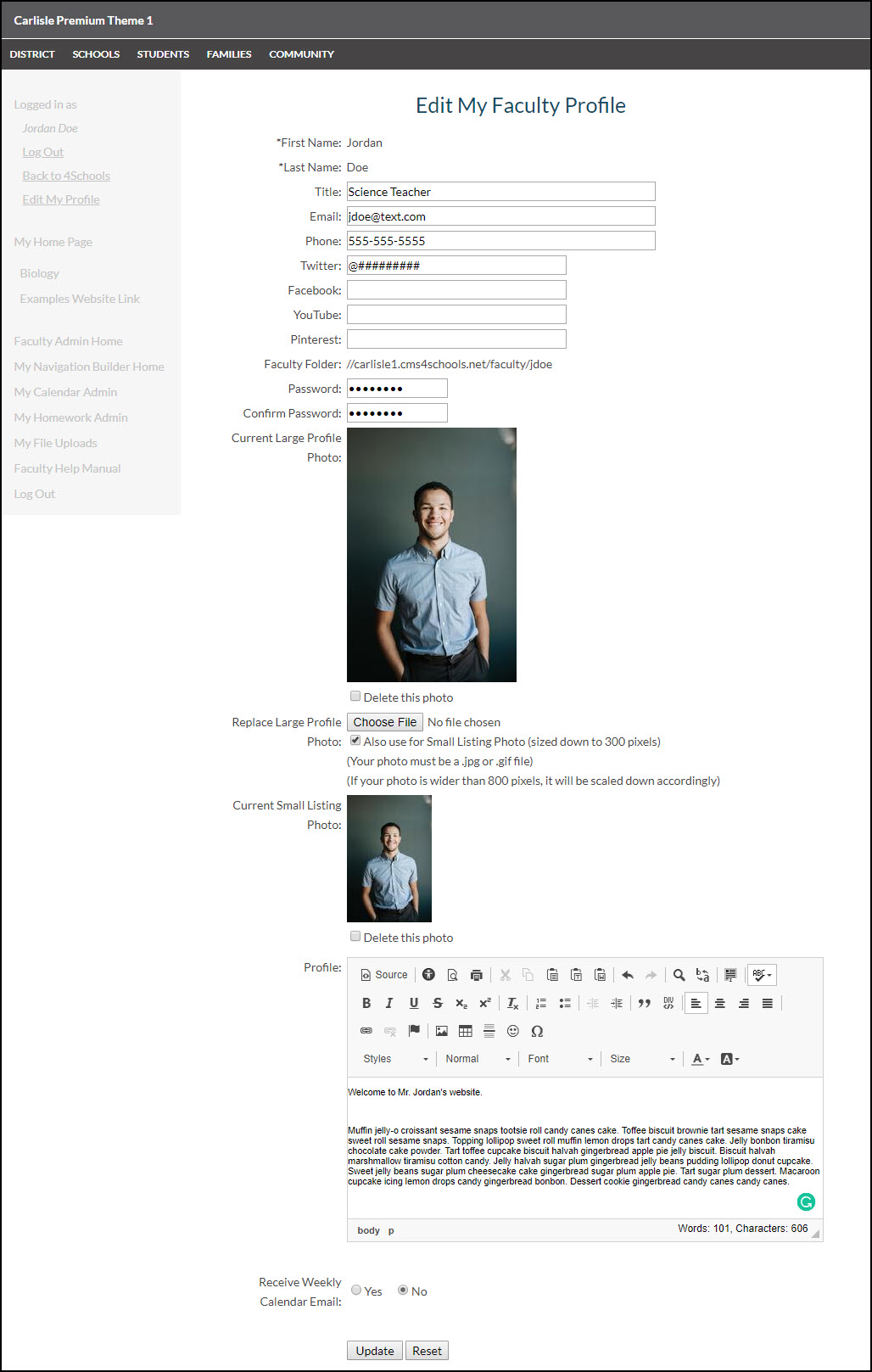Image resolution: width=872 pixels, height=1372 pixels.
Task: Click into the Twitter input field
Action: [x=456, y=266]
